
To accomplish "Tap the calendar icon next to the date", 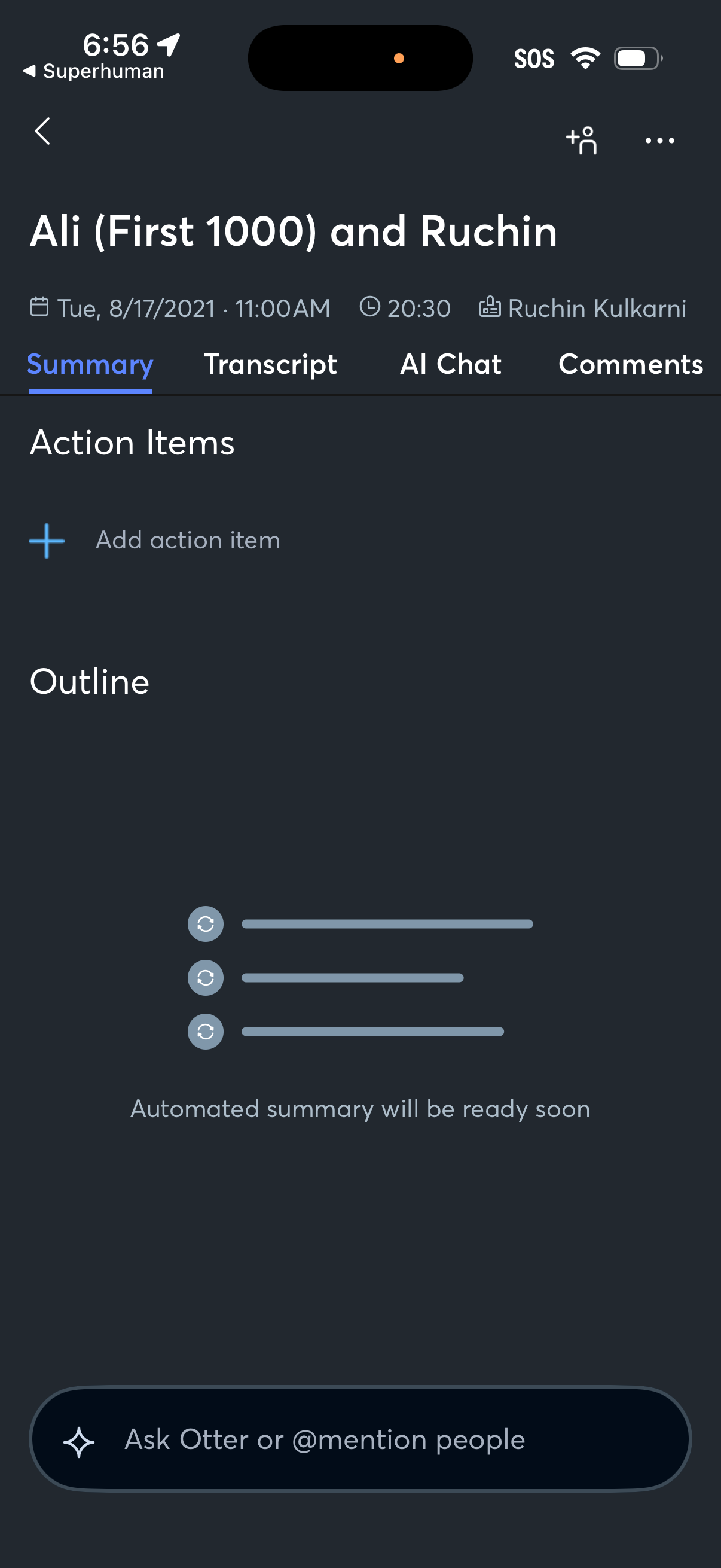I will pyautogui.click(x=40, y=306).
